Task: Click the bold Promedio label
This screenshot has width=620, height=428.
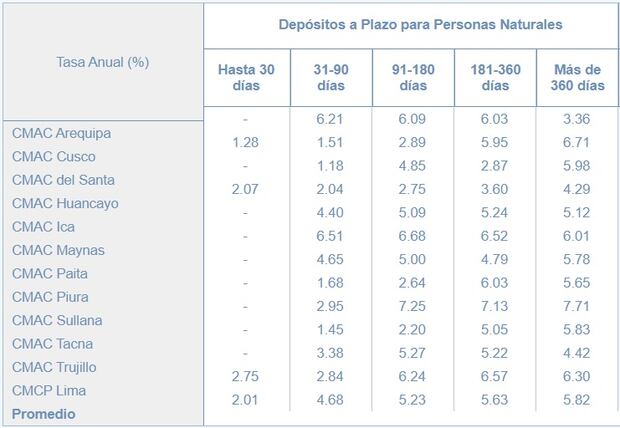Action: point(44,413)
